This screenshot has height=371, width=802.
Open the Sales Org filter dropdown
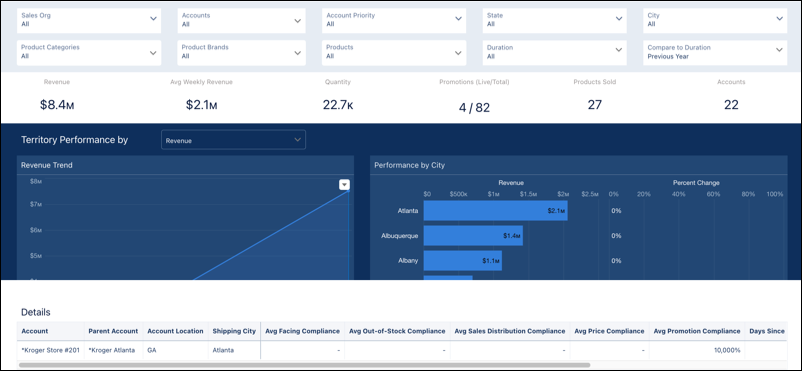[x=89, y=20]
